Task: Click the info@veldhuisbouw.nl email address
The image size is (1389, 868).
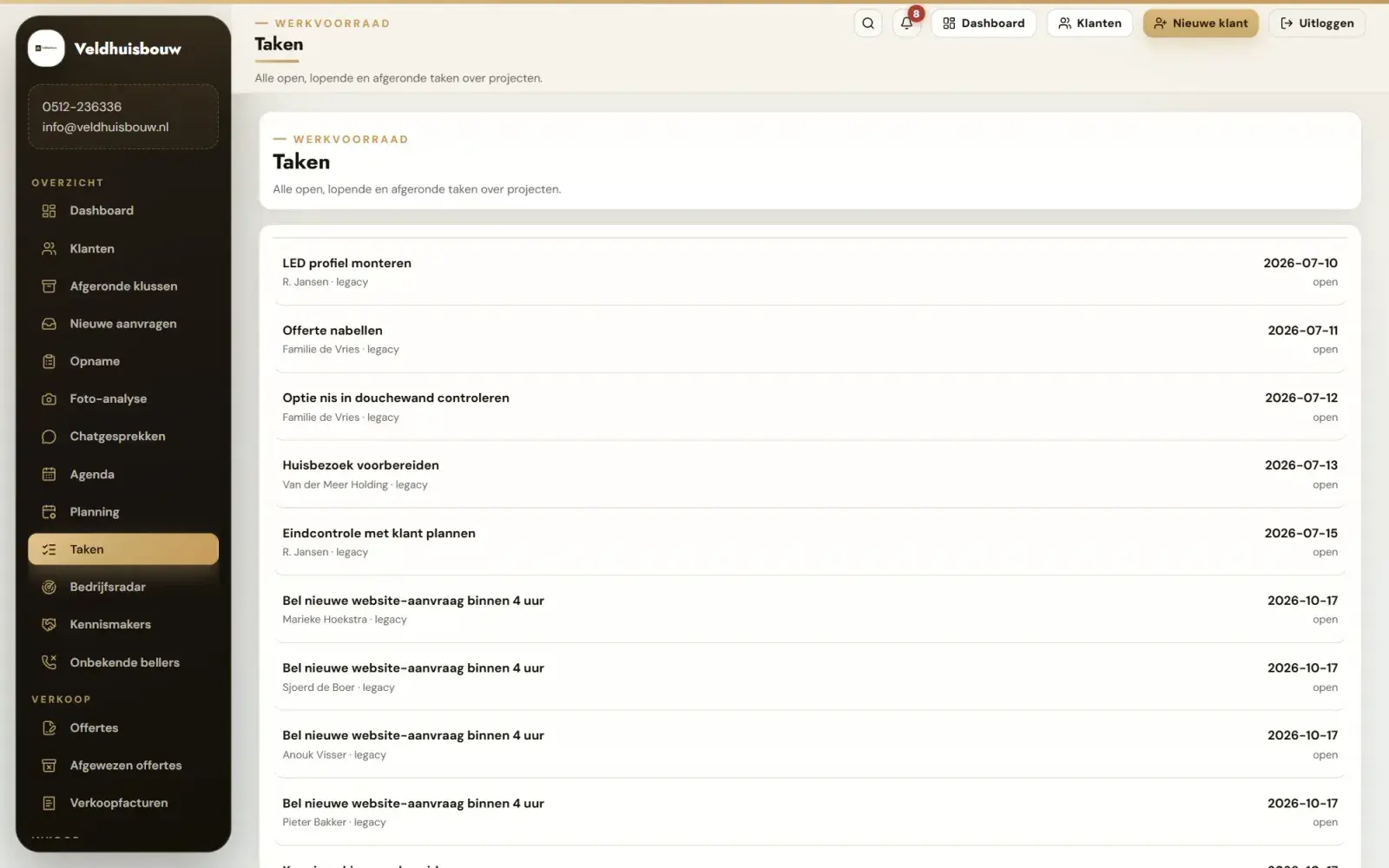Action: coord(105,127)
